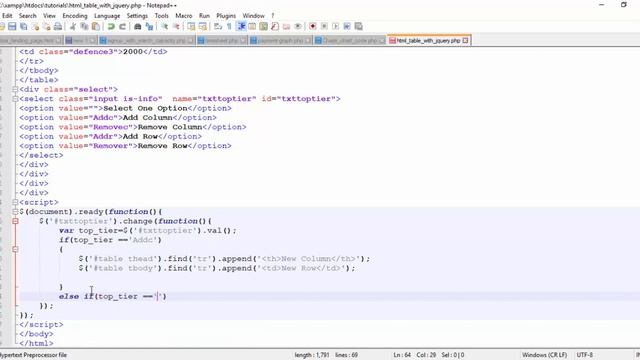Image resolution: width=640 pixels, height=360 pixels.
Task: Open the Function List icon
Action: coord(275,27)
